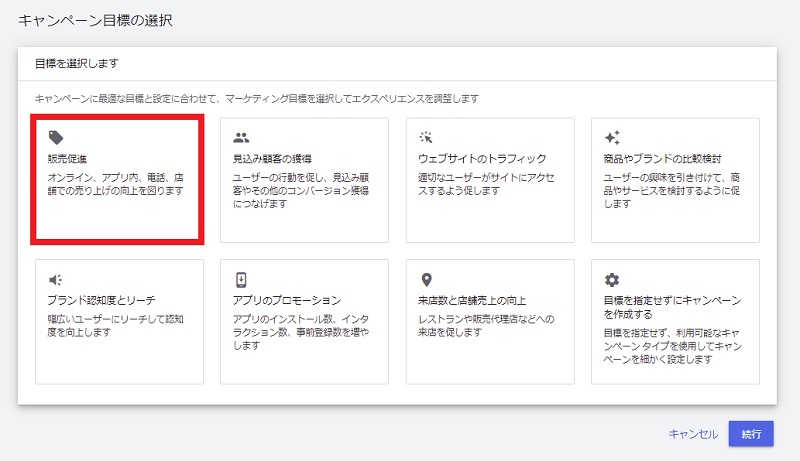Choose the 見込み顧客の獲得 goal title
The image size is (800, 461).
(x=272, y=159)
